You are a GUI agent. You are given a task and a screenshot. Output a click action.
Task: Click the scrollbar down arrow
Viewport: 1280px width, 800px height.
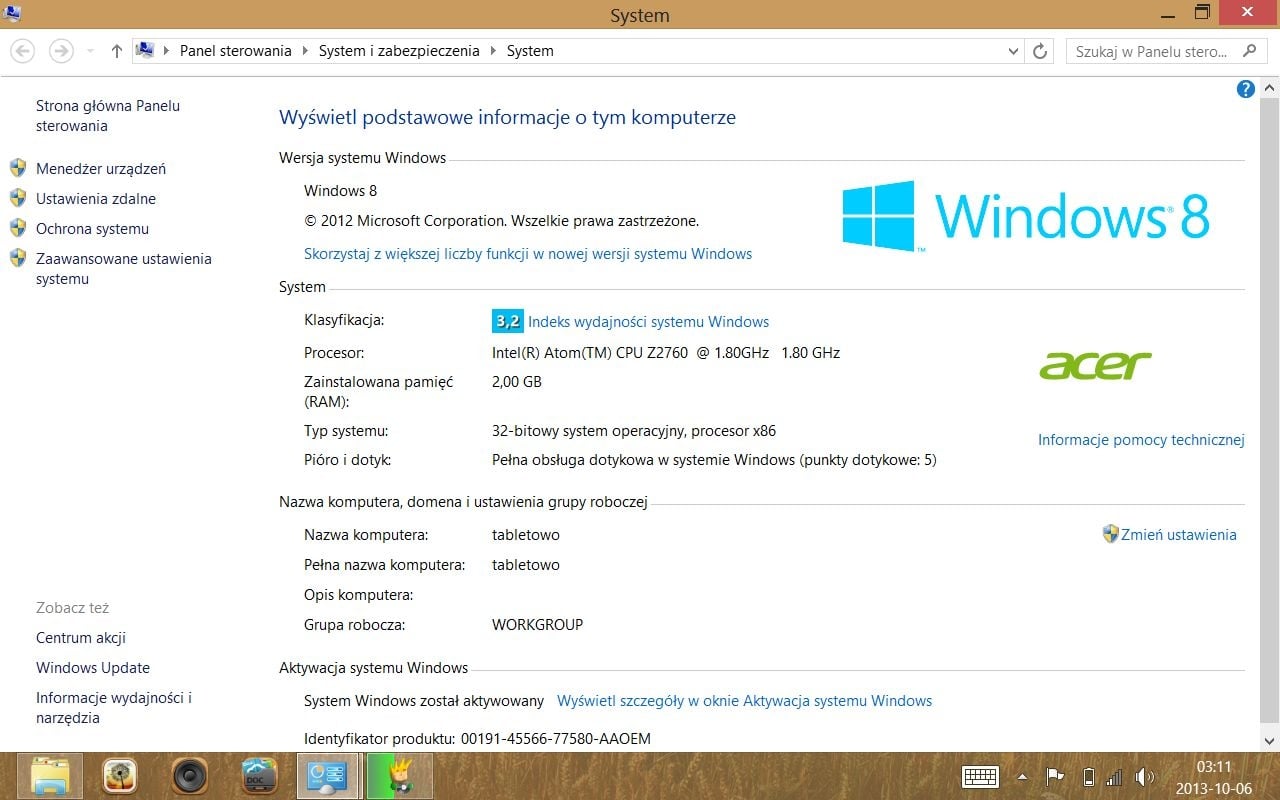(1270, 741)
